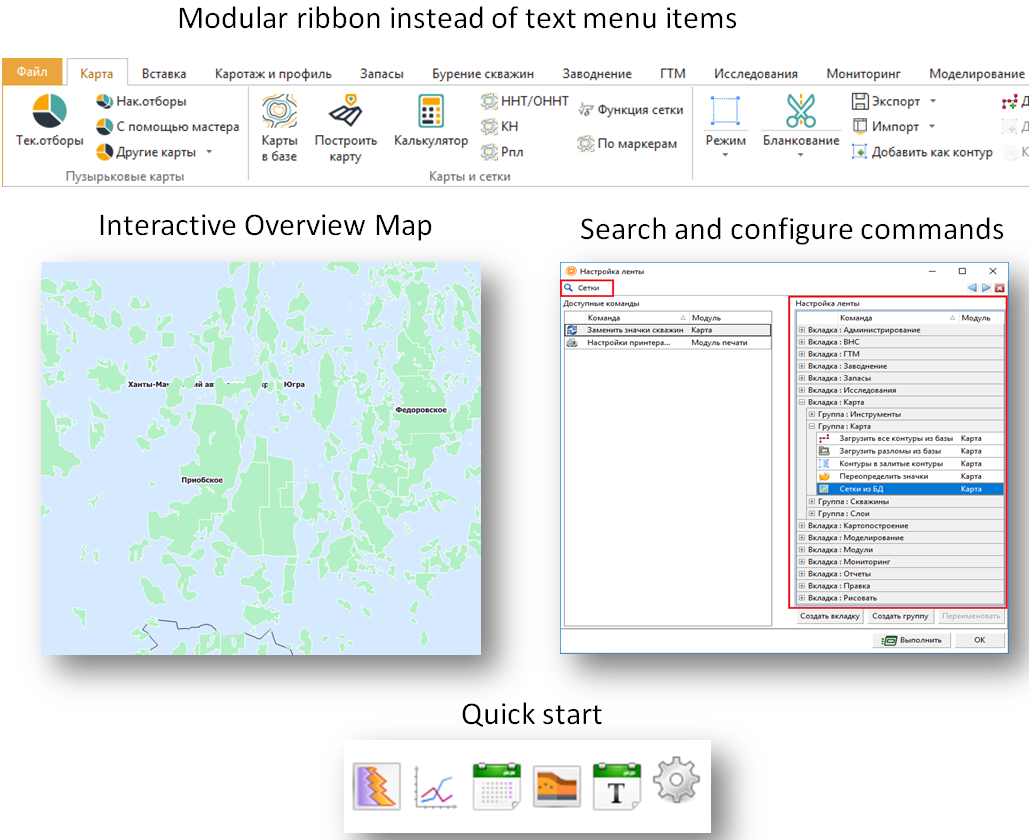This screenshot has height=840, width=1029.
Task: Expand the Экспорт dropdown arrow
Action: [933, 101]
